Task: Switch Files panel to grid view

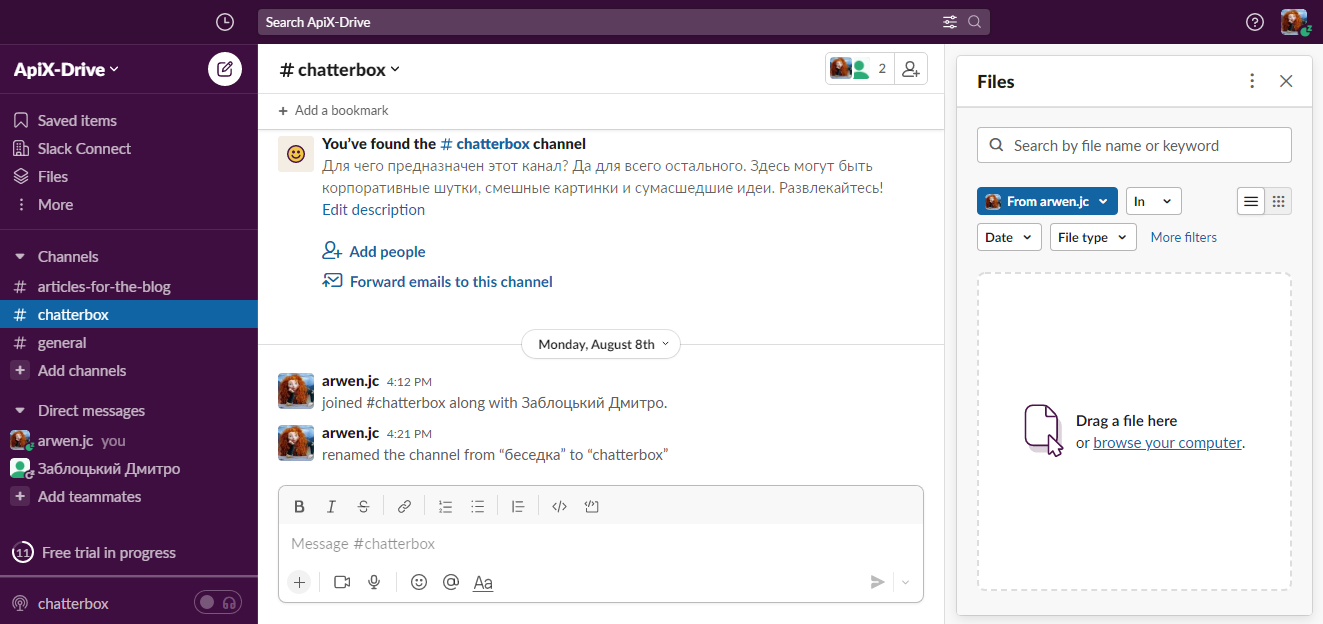Action: [x=1278, y=201]
